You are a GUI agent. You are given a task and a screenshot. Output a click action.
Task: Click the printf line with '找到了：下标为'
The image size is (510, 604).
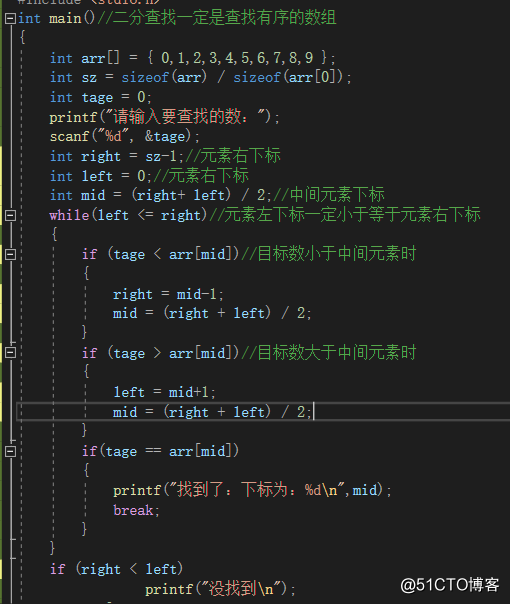tap(252, 490)
